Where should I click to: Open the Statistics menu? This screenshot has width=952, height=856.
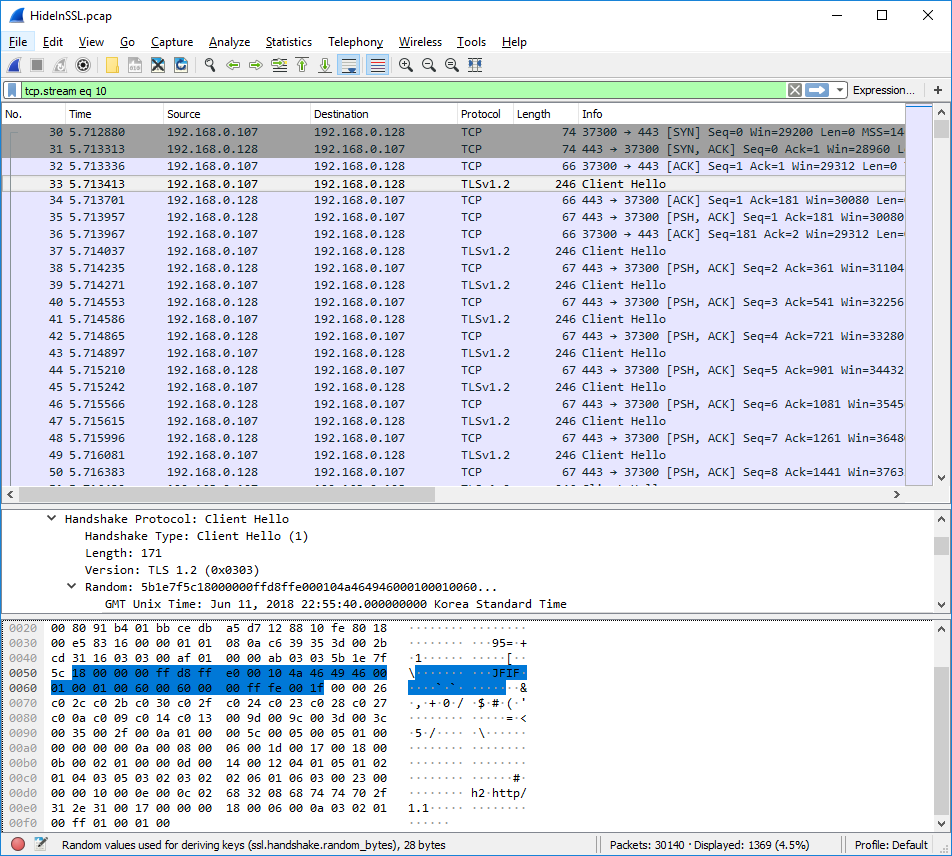point(288,42)
